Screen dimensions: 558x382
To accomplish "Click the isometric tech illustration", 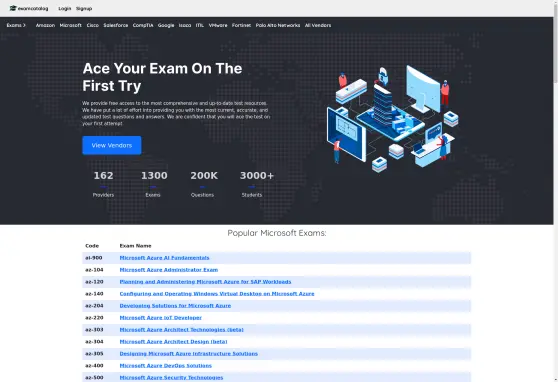I will (393, 118).
